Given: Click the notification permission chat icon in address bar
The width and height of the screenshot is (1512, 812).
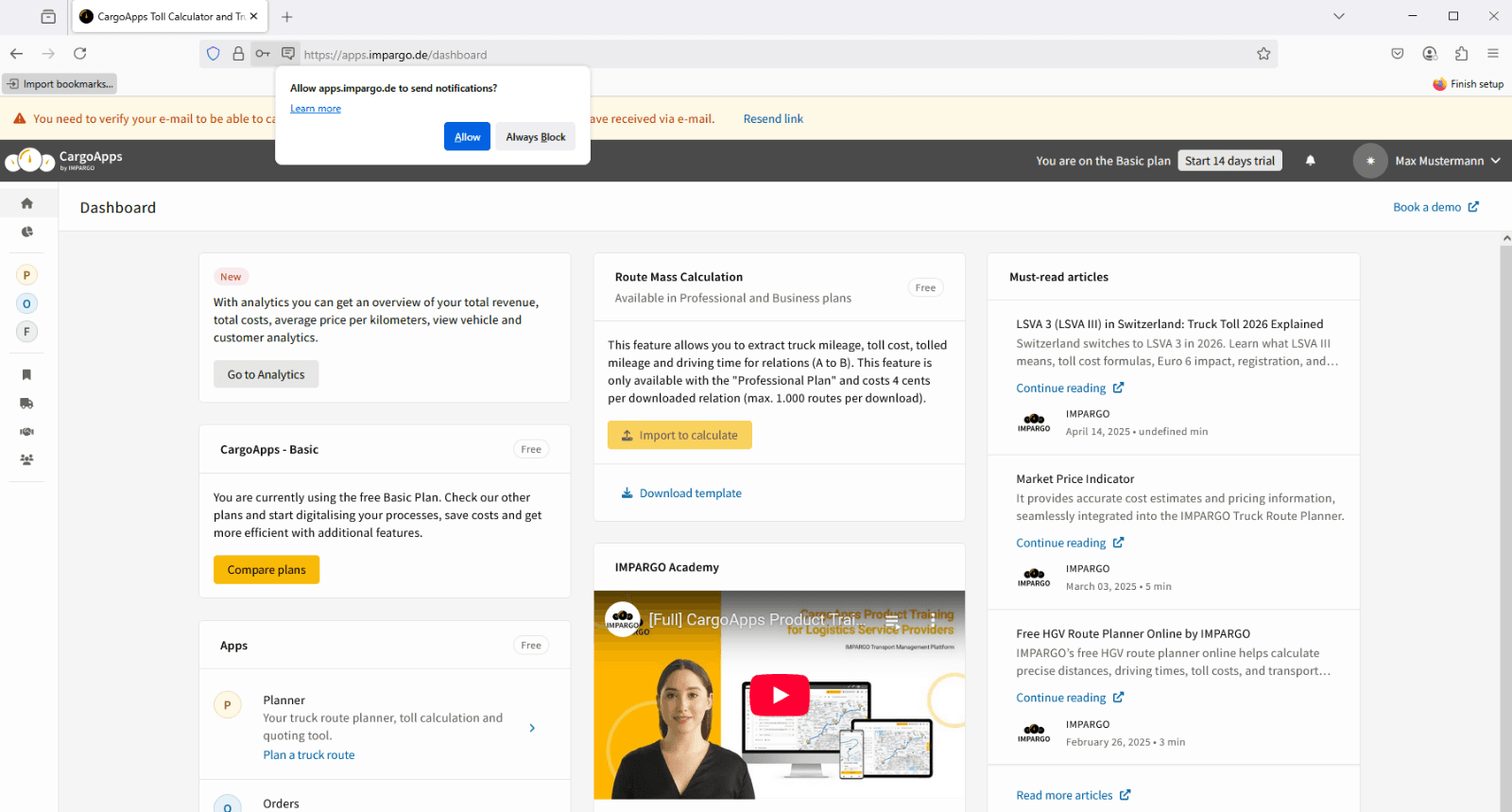Looking at the screenshot, I should pyautogui.click(x=288, y=54).
